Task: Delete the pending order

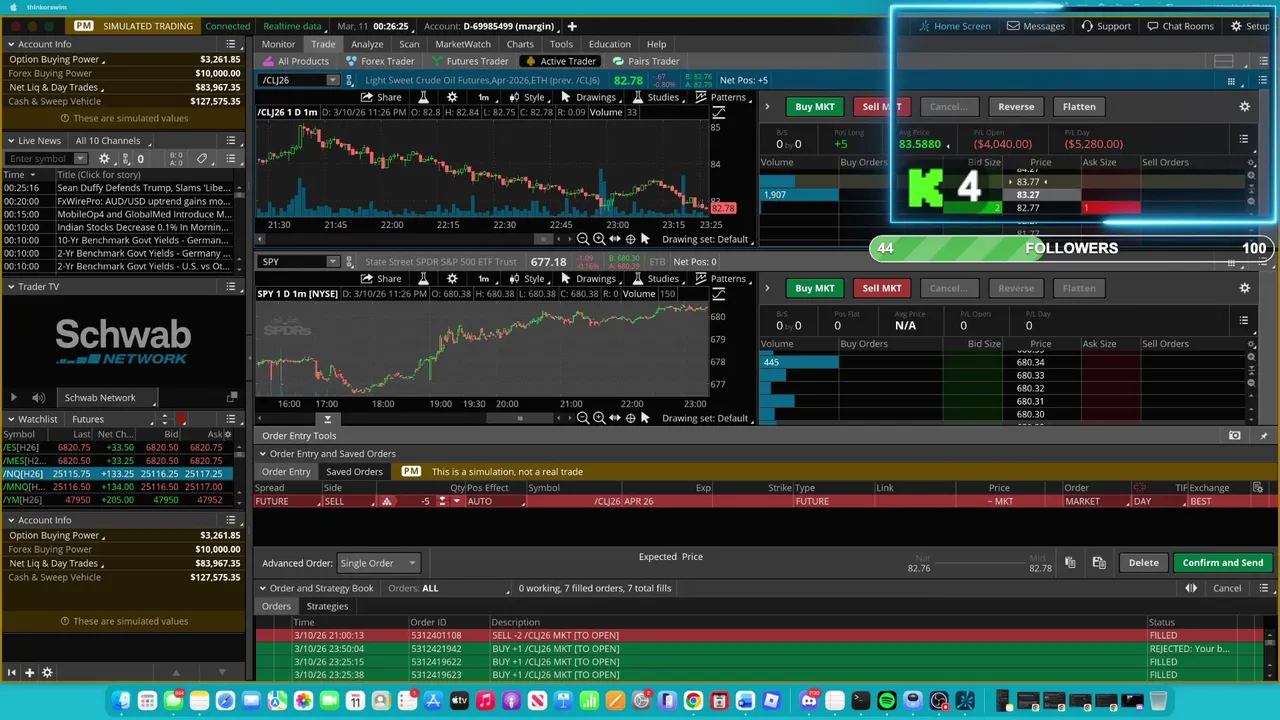Action: tap(1143, 563)
